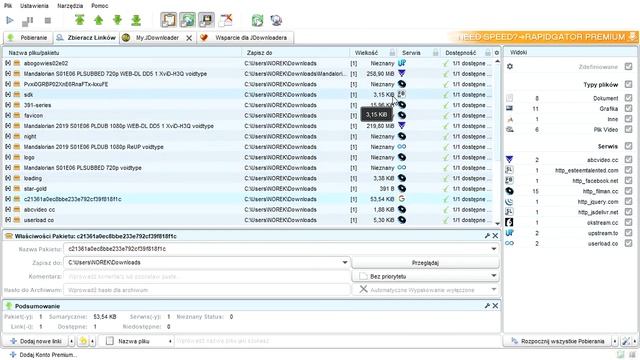Toggle the Grafika file type checkbox
The width and height of the screenshot is (640, 360).
[x=628, y=108]
